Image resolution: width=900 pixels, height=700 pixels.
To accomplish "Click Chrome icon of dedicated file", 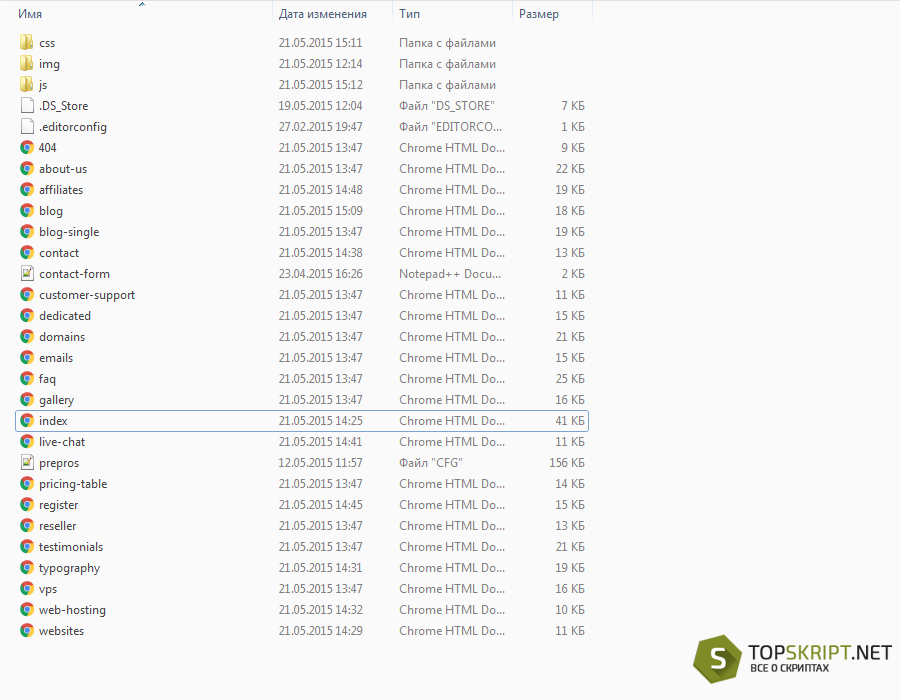I will coord(27,316).
